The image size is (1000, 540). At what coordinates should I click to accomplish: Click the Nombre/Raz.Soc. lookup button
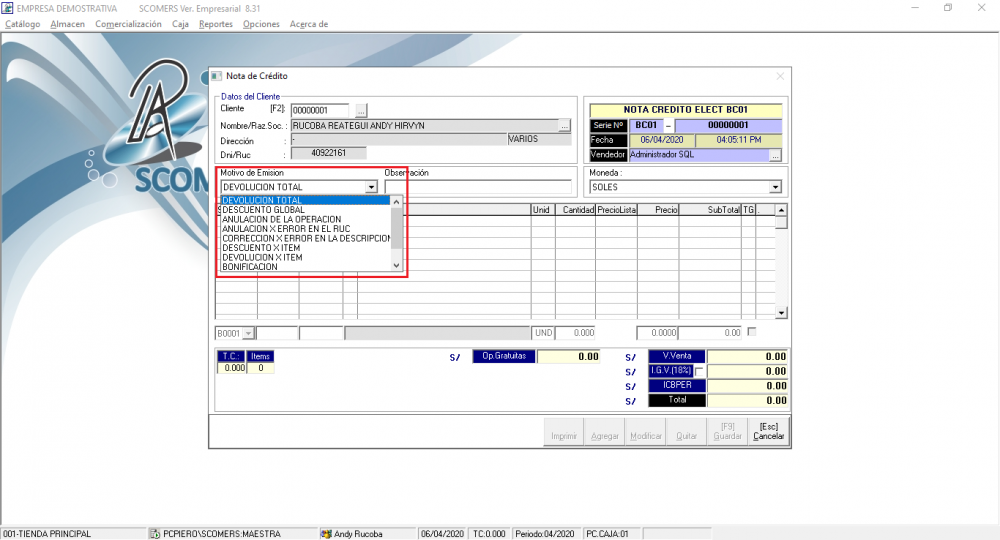[x=564, y=126]
